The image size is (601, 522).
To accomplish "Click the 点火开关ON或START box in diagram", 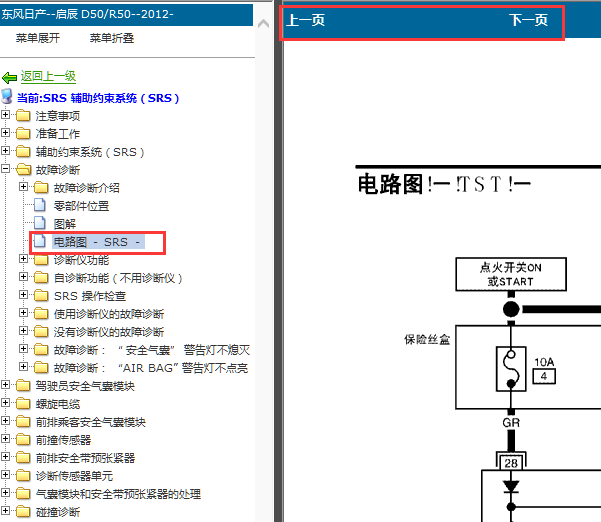I will (511, 274).
